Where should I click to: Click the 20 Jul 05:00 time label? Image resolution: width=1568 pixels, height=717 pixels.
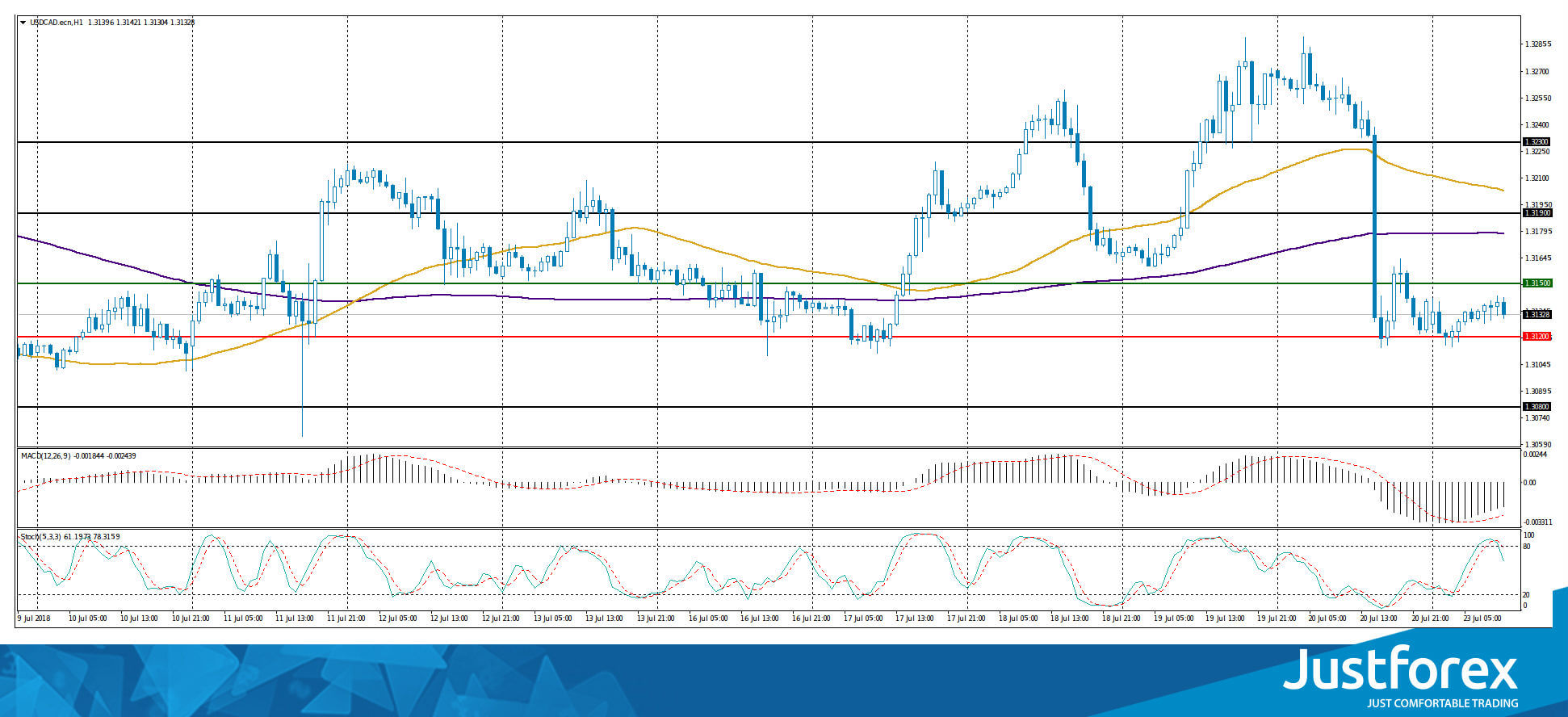pos(1328,618)
